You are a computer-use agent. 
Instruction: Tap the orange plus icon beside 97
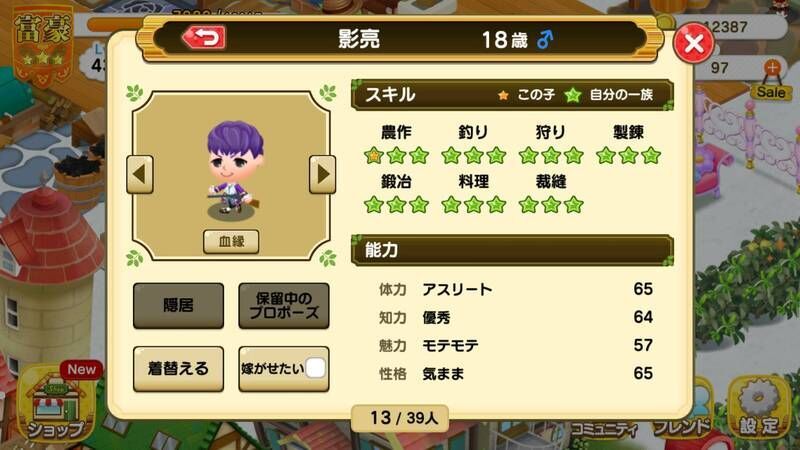772,67
